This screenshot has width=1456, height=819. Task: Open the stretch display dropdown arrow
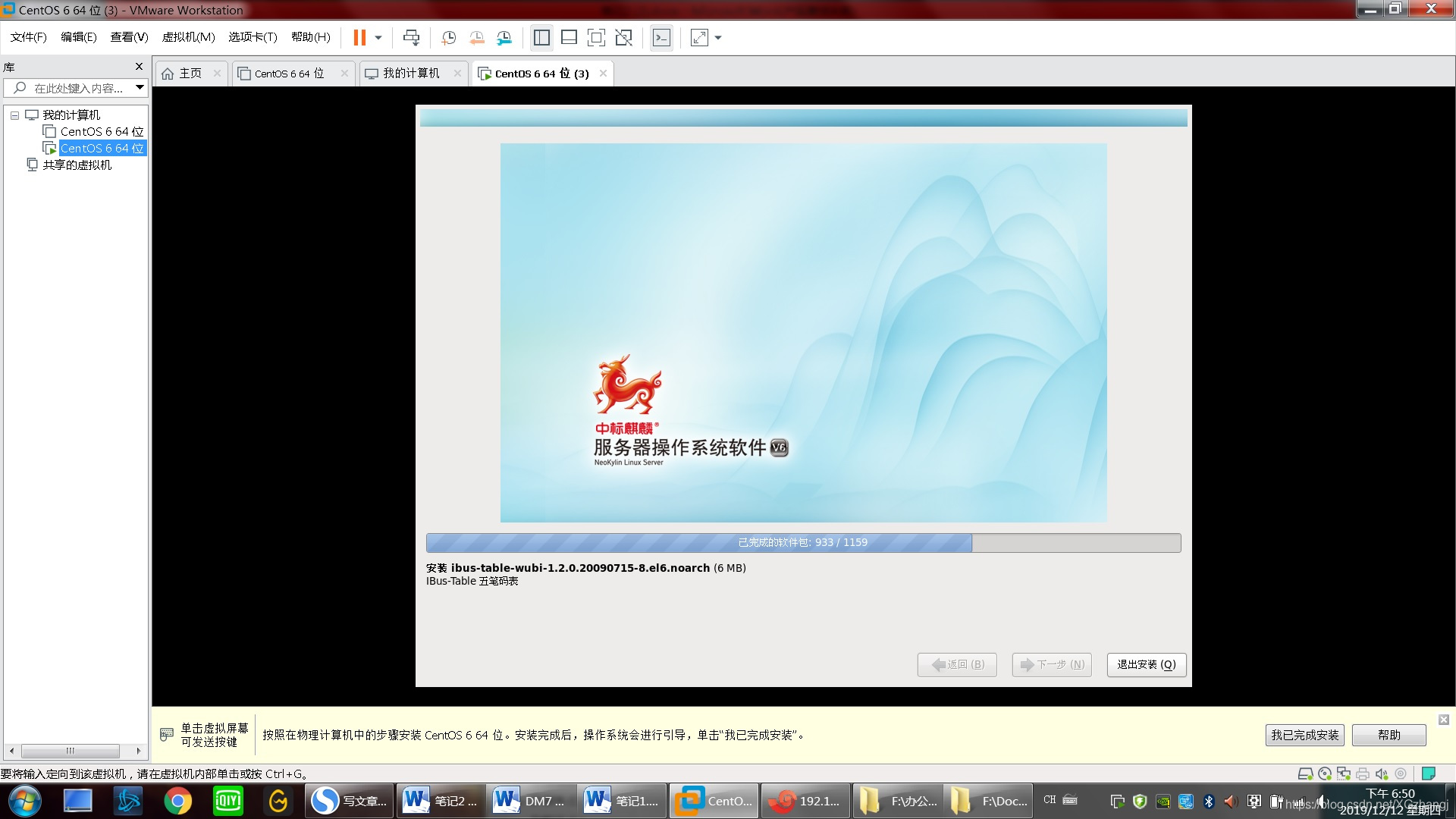(x=718, y=37)
